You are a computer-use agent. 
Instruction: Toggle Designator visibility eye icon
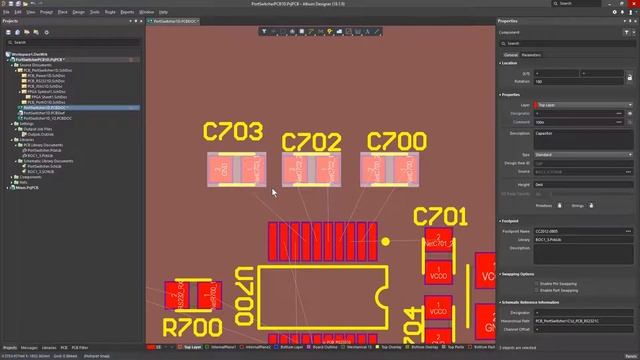click(x=630, y=113)
